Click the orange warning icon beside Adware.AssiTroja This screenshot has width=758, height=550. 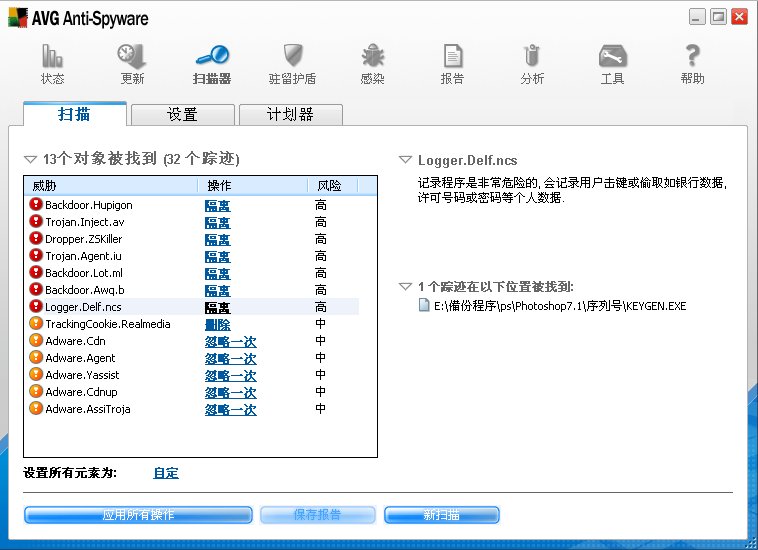pyautogui.click(x=36, y=408)
